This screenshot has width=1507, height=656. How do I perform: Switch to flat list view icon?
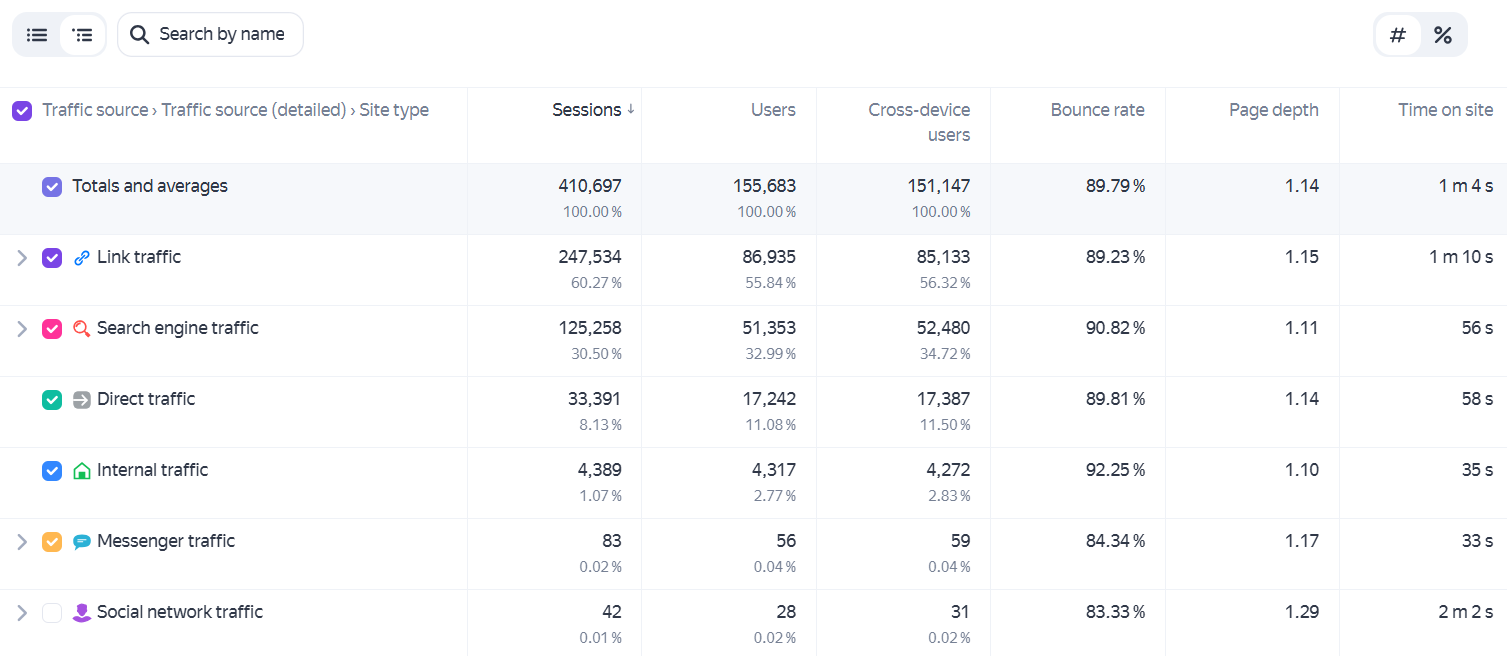(x=37, y=35)
